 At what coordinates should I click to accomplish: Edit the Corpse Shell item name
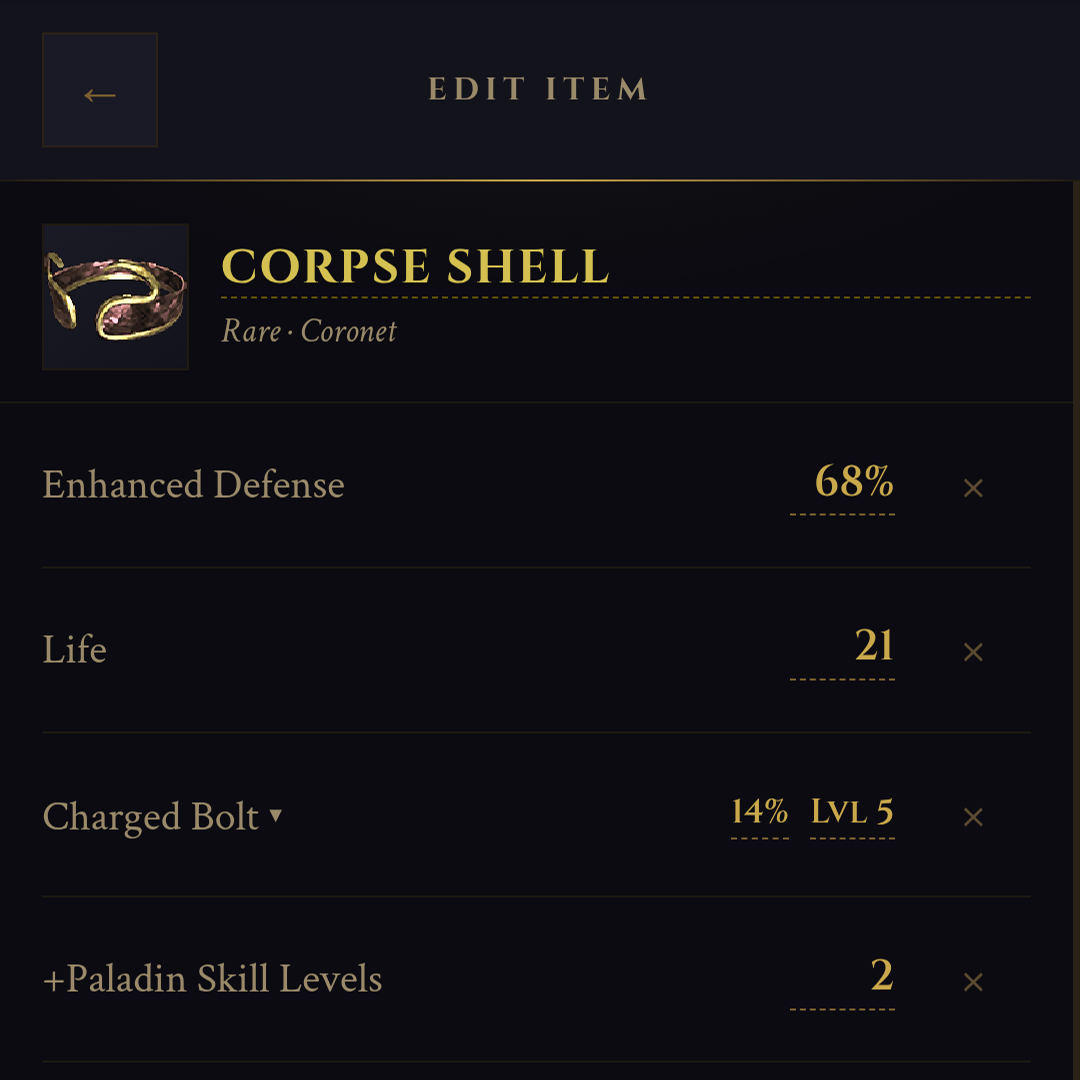click(415, 266)
